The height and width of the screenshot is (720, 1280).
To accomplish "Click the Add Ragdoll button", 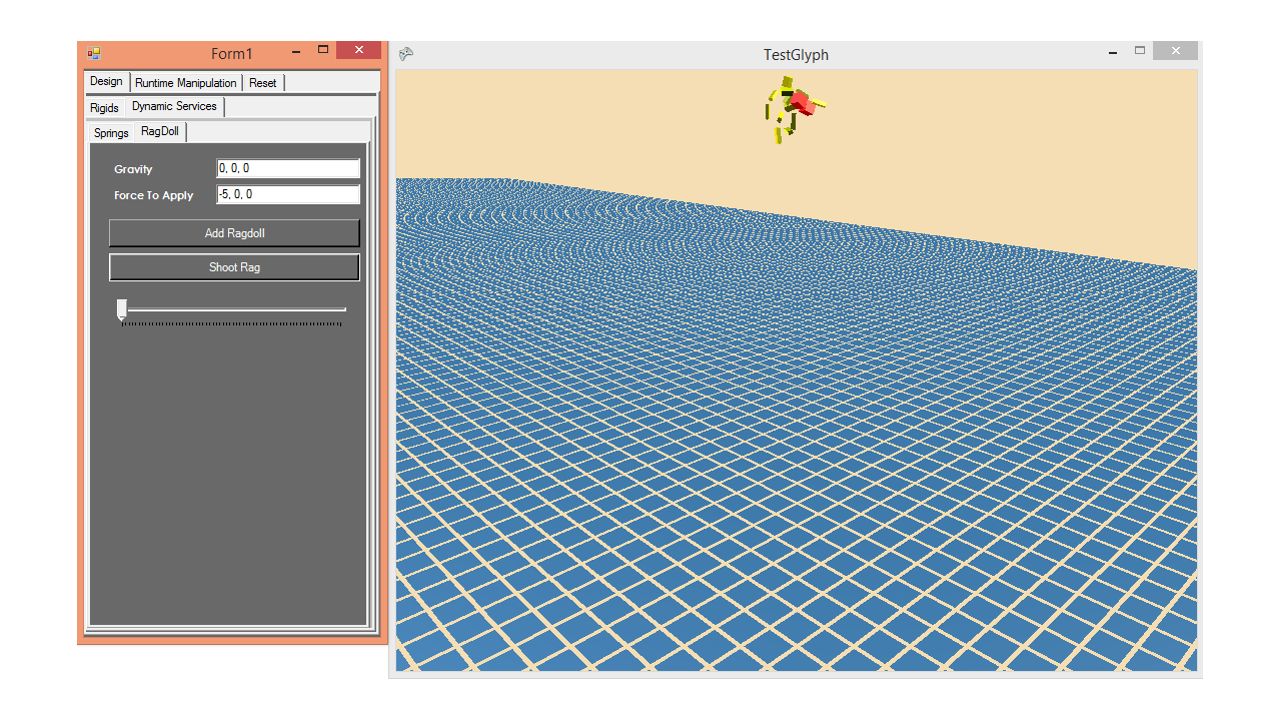I will [234, 233].
